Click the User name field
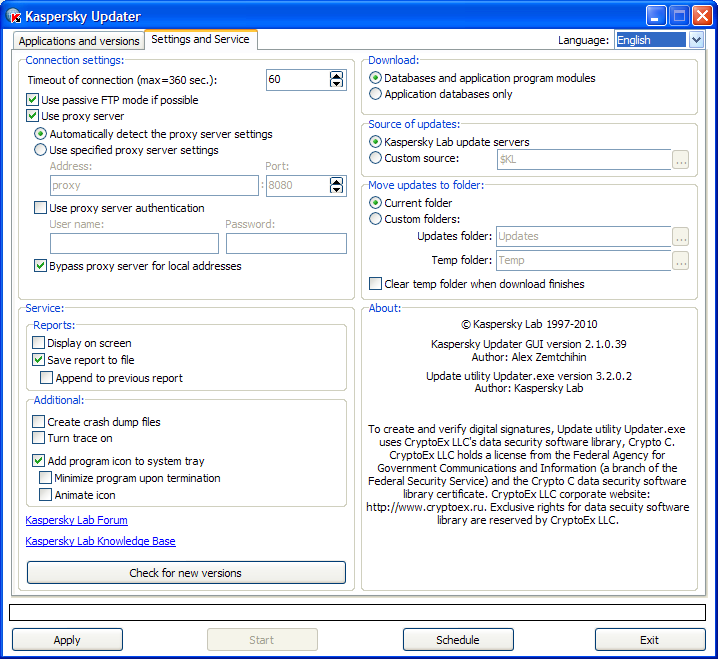 pyautogui.click(x=134, y=244)
